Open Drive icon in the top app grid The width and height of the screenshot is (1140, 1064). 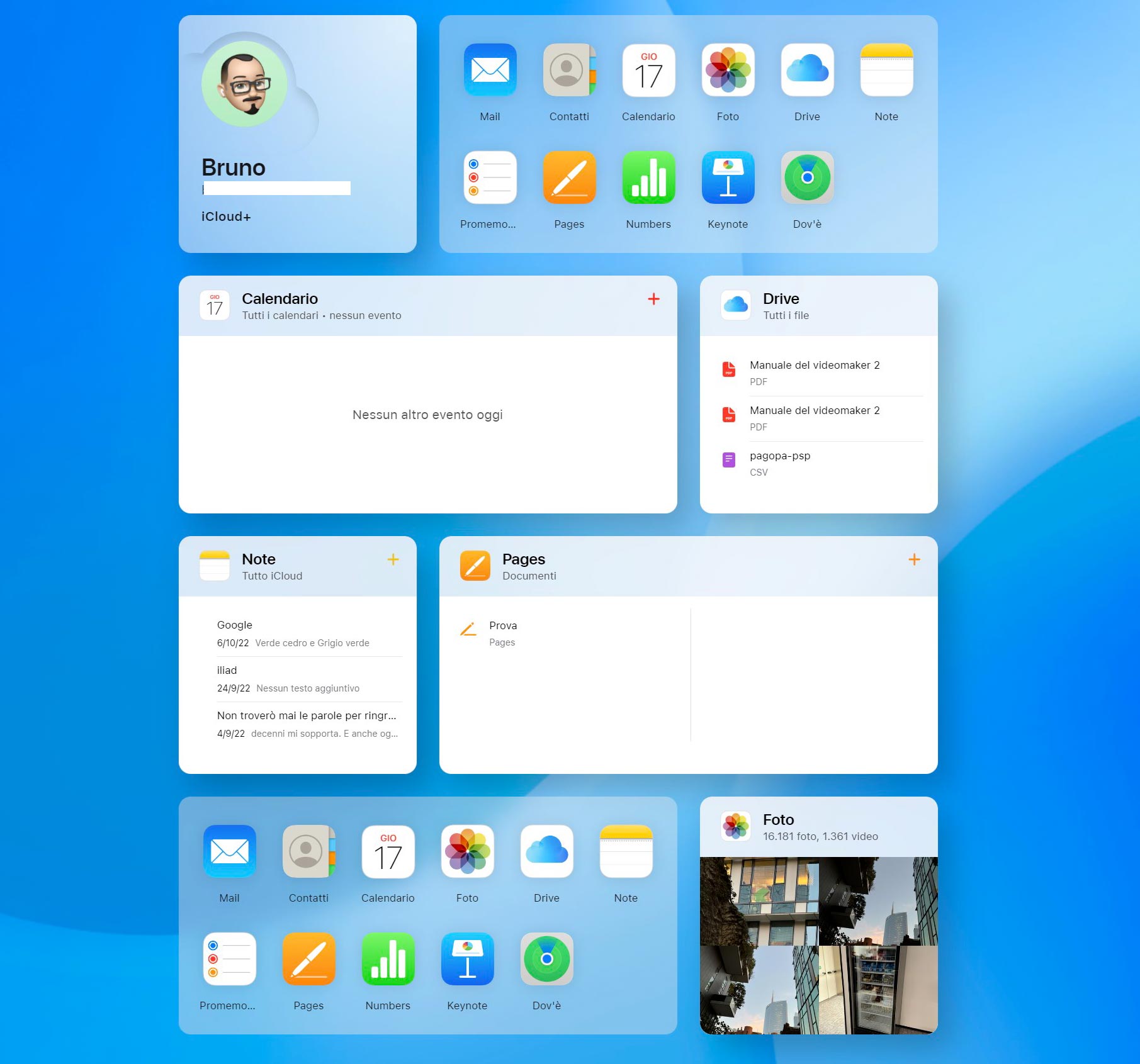807,70
